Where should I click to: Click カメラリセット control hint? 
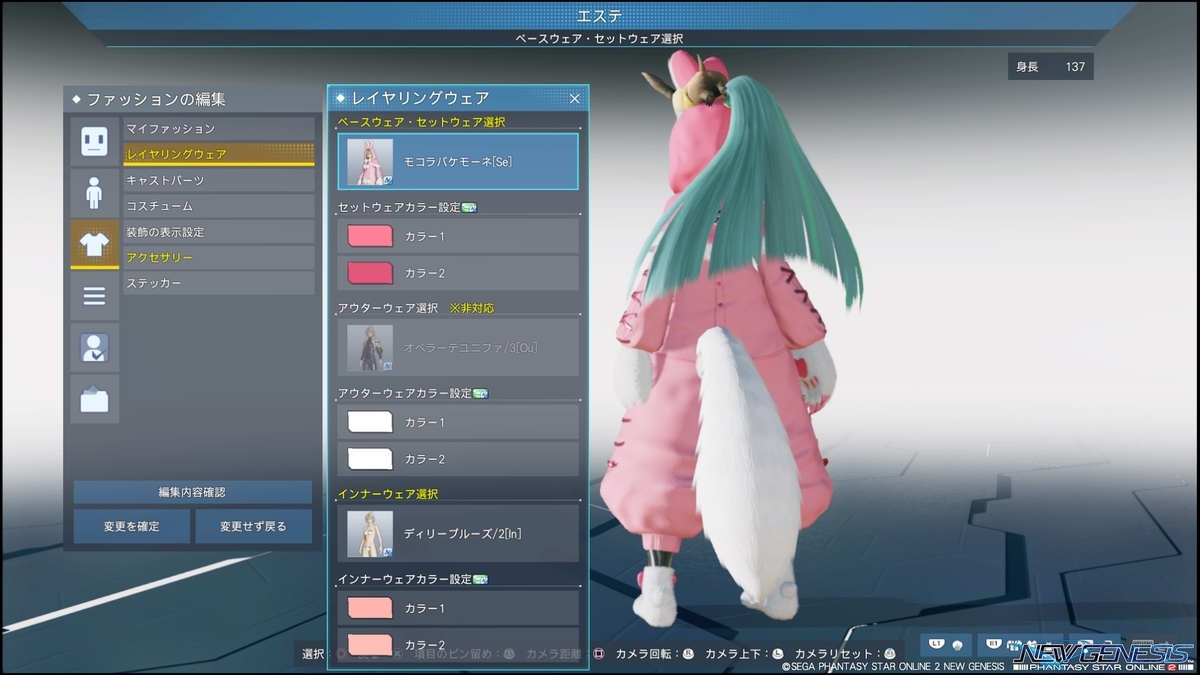point(845,654)
